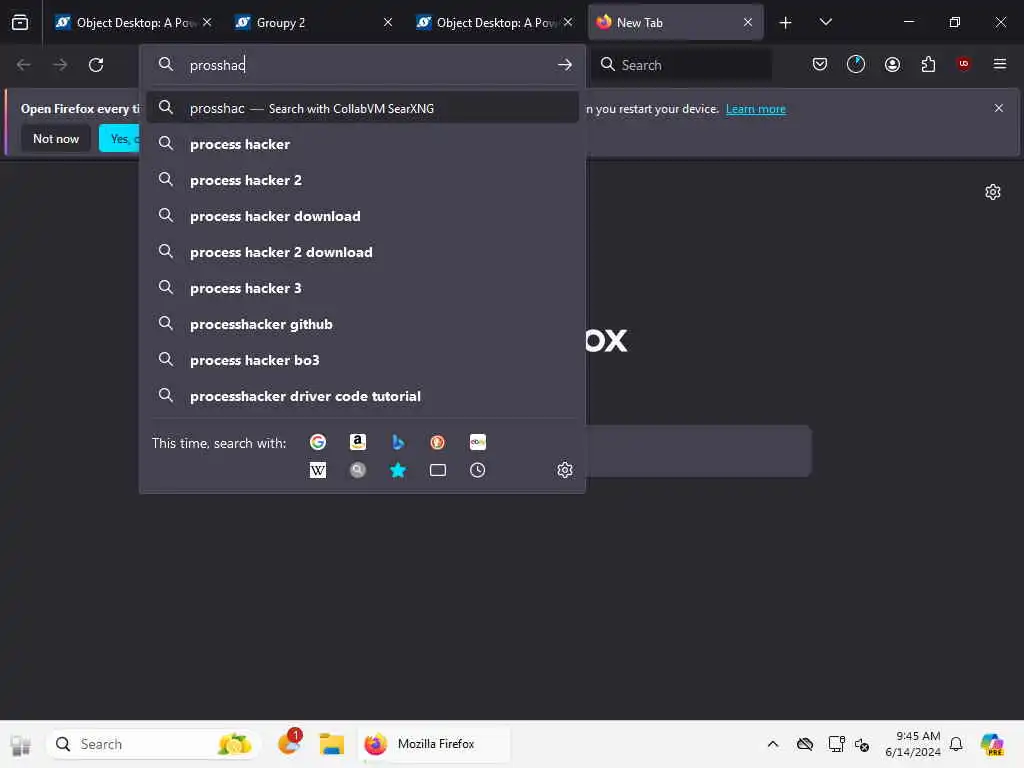Search this time with eBay

tap(477, 442)
